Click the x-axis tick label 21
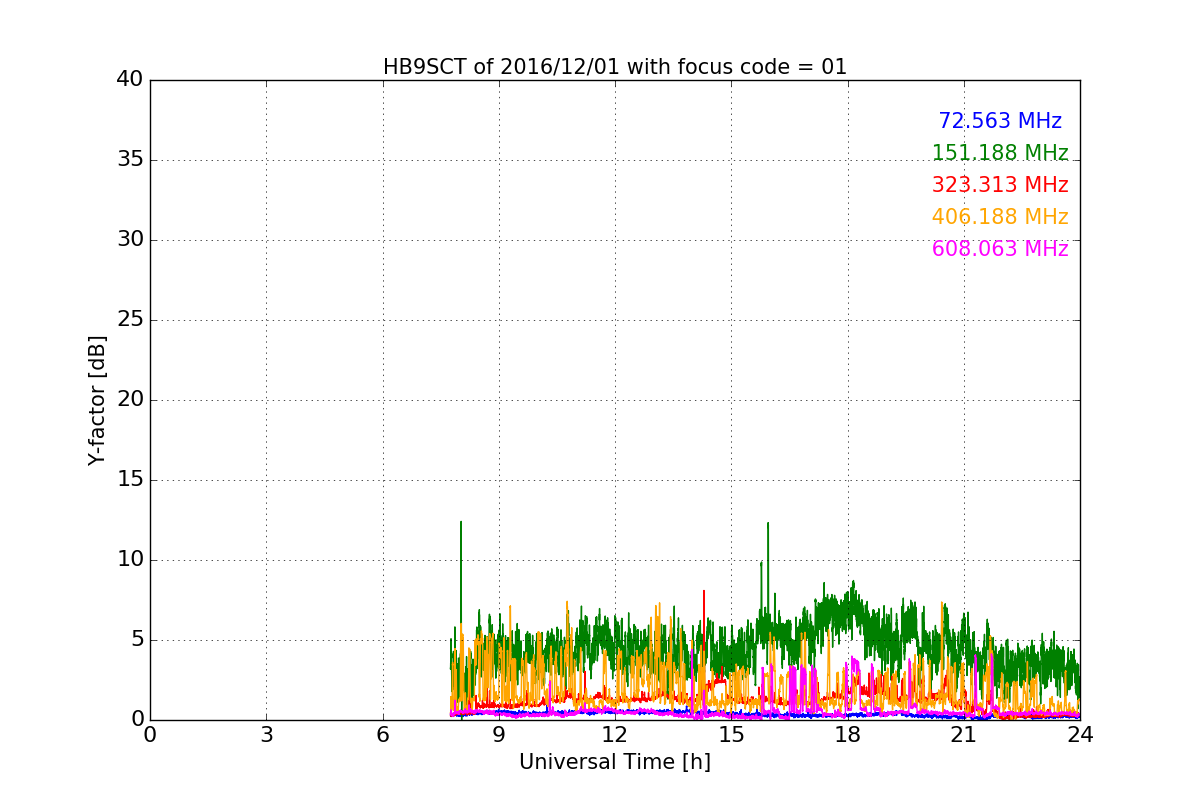Screen dimensions: 1200x800 coord(964,735)
